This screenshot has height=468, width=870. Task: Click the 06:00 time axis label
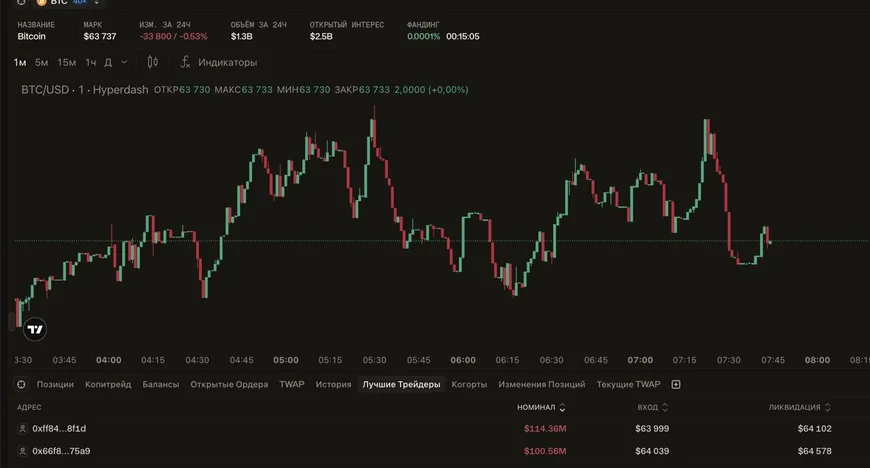coord(463,360)
